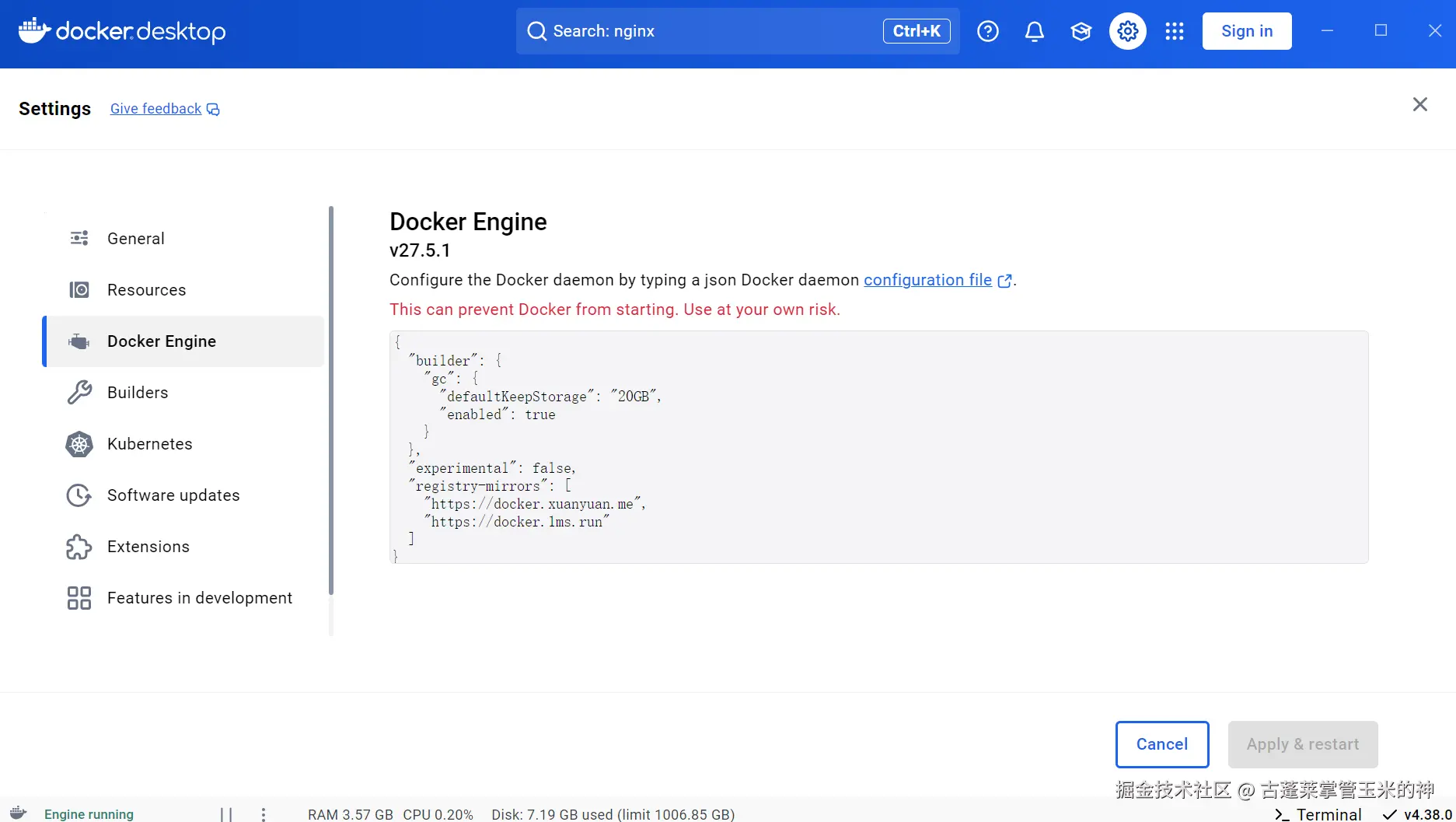Click the docker.1ms.run mirror URL
This screenshot has width=1456, height=822.
[x=517, y=522]
